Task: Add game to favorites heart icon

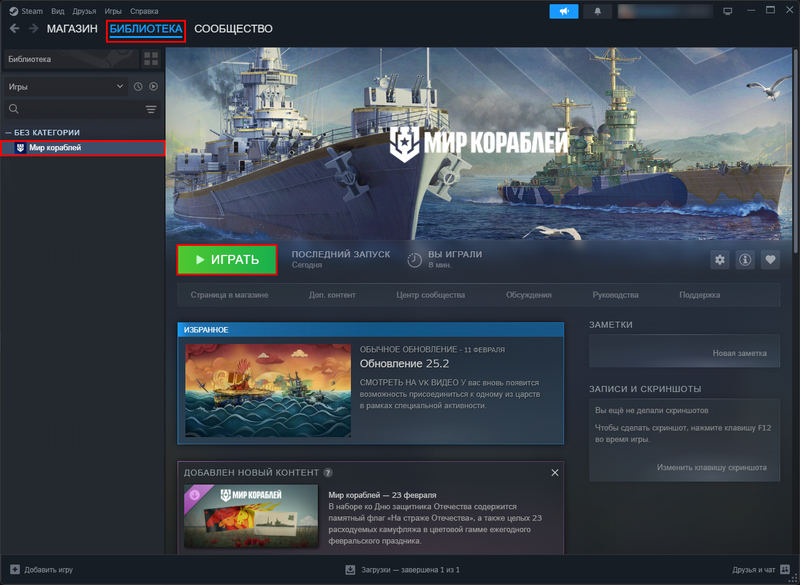Action: [770, 260]
